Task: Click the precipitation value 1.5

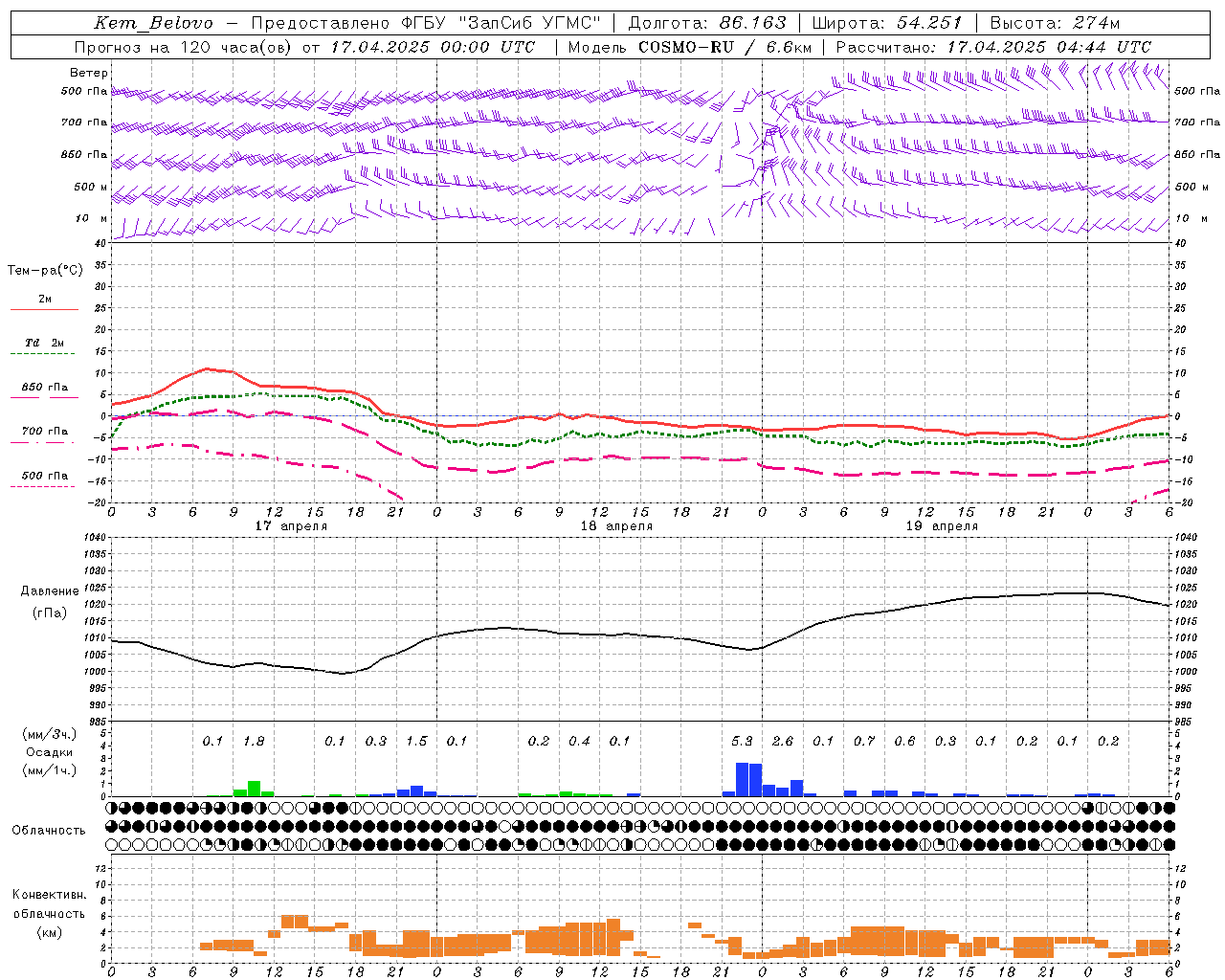Action: 416,742
